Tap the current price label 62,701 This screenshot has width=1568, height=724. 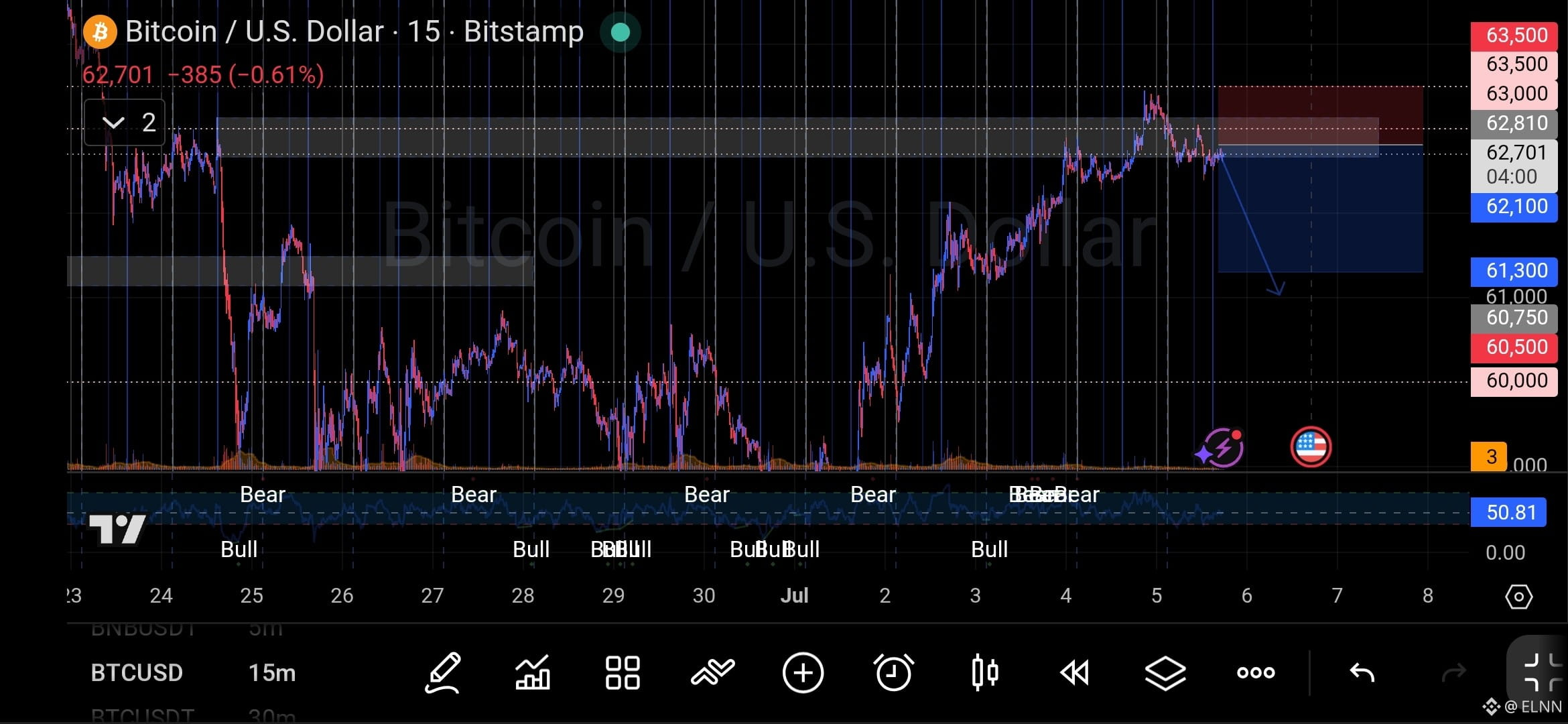[1514, 164]
